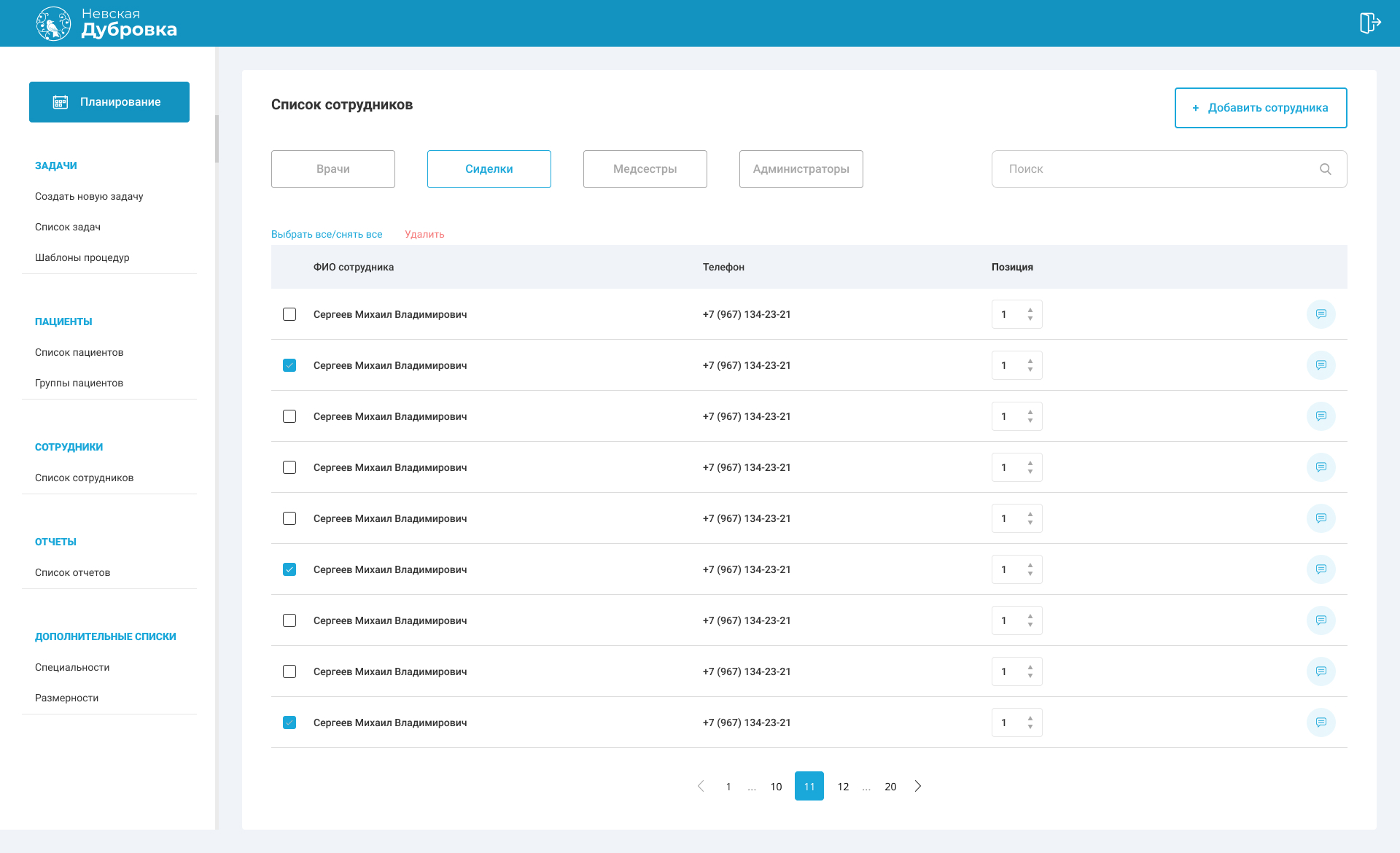Open Список пациентов in sidebar
1400x853 pixels.
pyautogui.click(x=79, y=352)
